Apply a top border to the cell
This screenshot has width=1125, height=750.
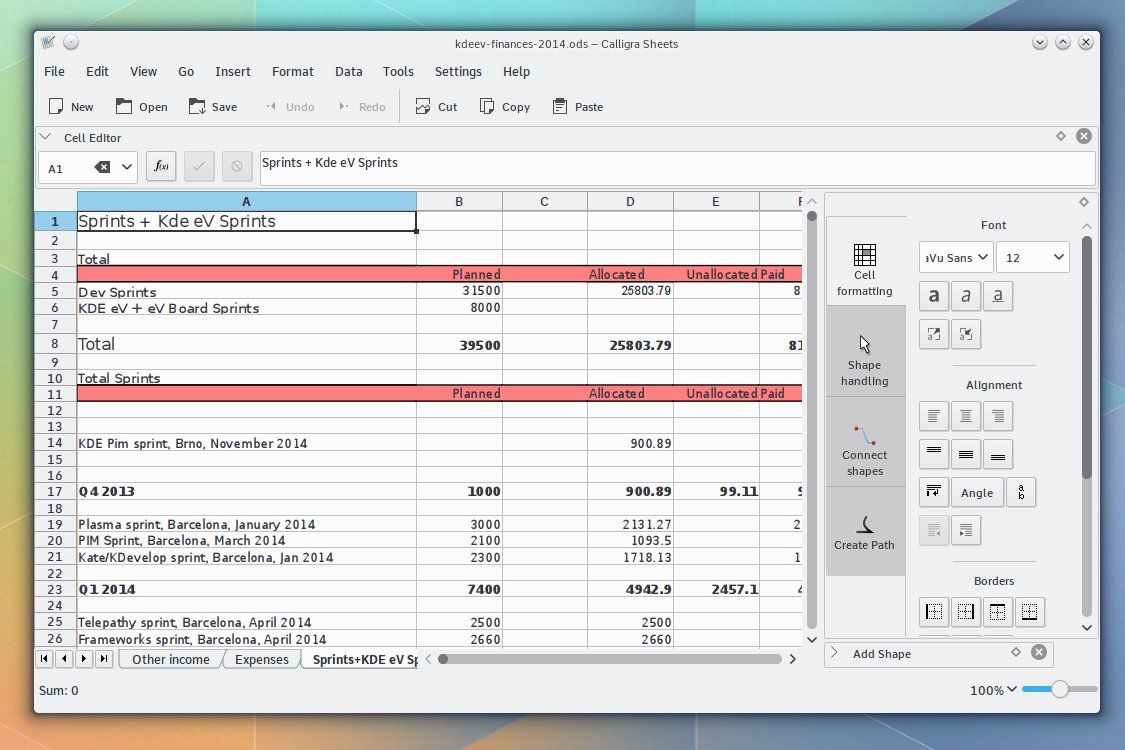[x=997, y=611]
